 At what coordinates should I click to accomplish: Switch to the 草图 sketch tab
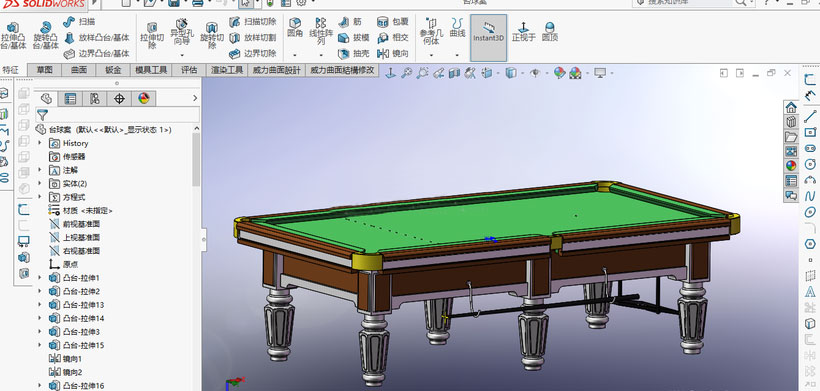[x=44, y=70]
